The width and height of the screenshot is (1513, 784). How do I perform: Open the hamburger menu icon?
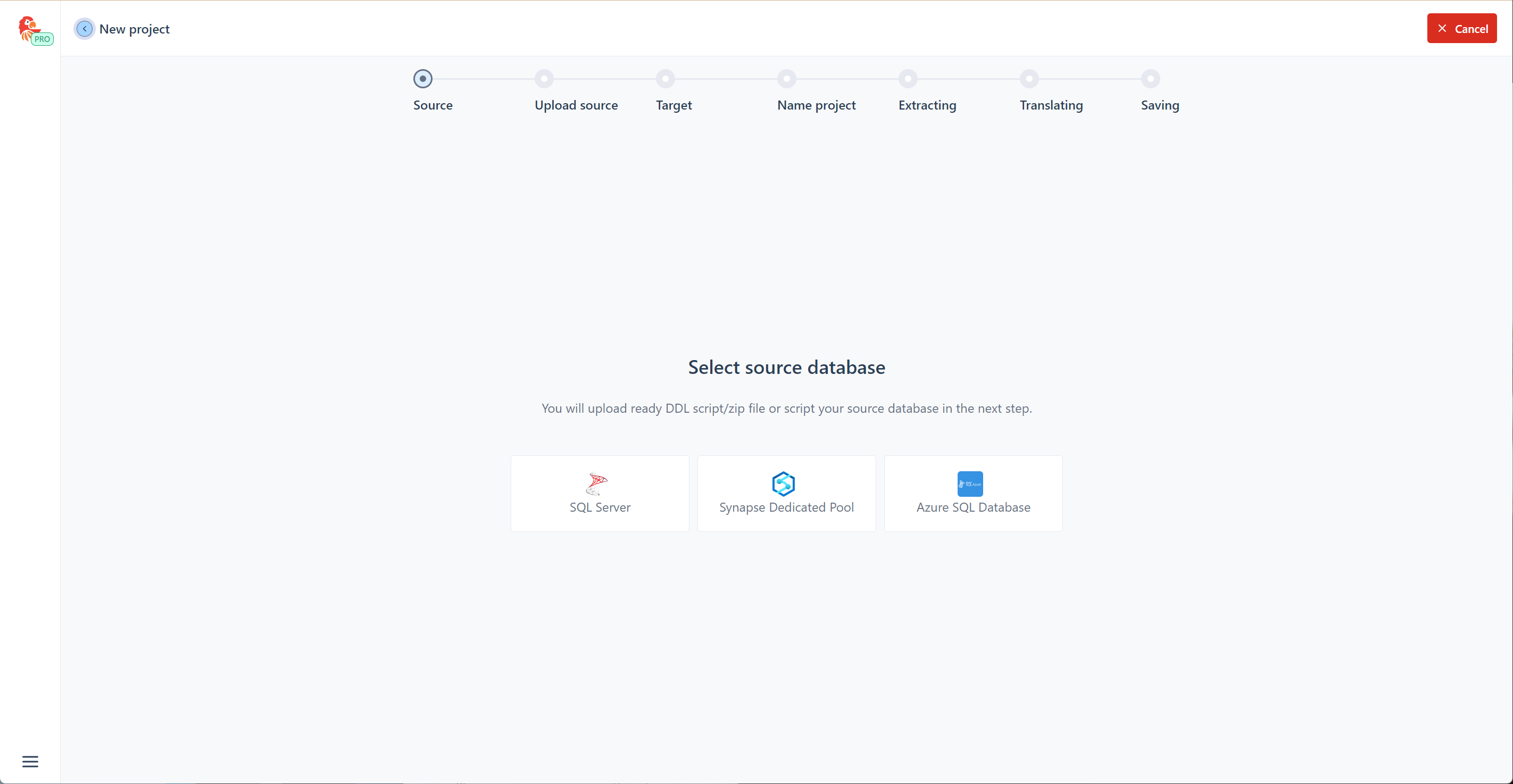tap(30, 761)
